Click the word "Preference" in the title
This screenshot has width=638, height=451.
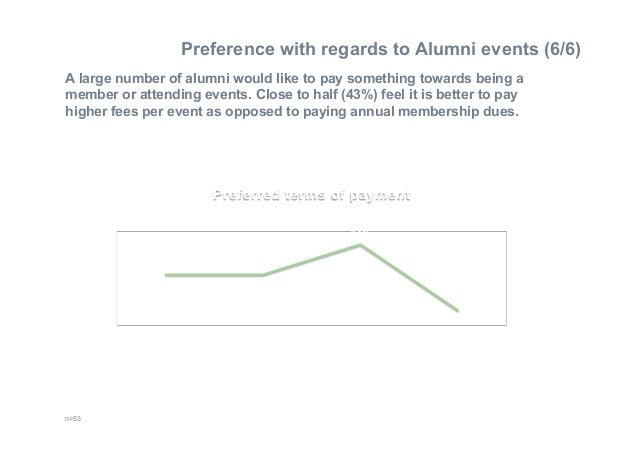click(x=228, y=49)
